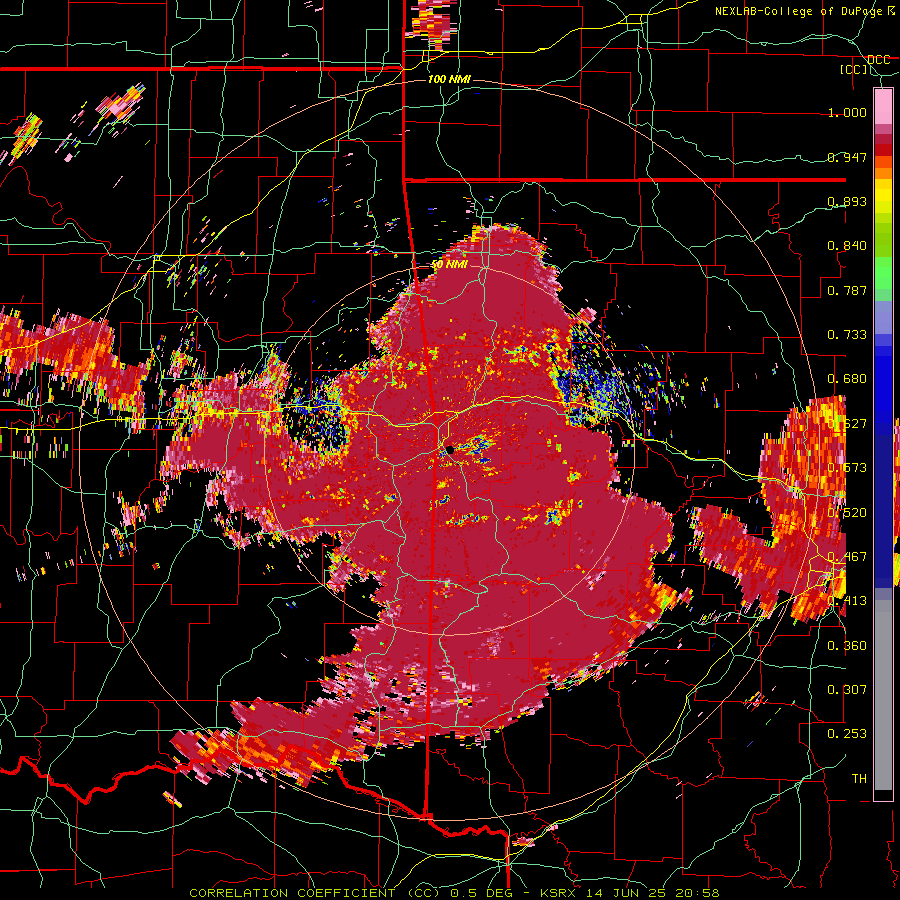Image resolution: width=900 pixels, height=900 pixels.
Task: Pick the pink top segment of the color bar
Action: [x=883, y=107]
